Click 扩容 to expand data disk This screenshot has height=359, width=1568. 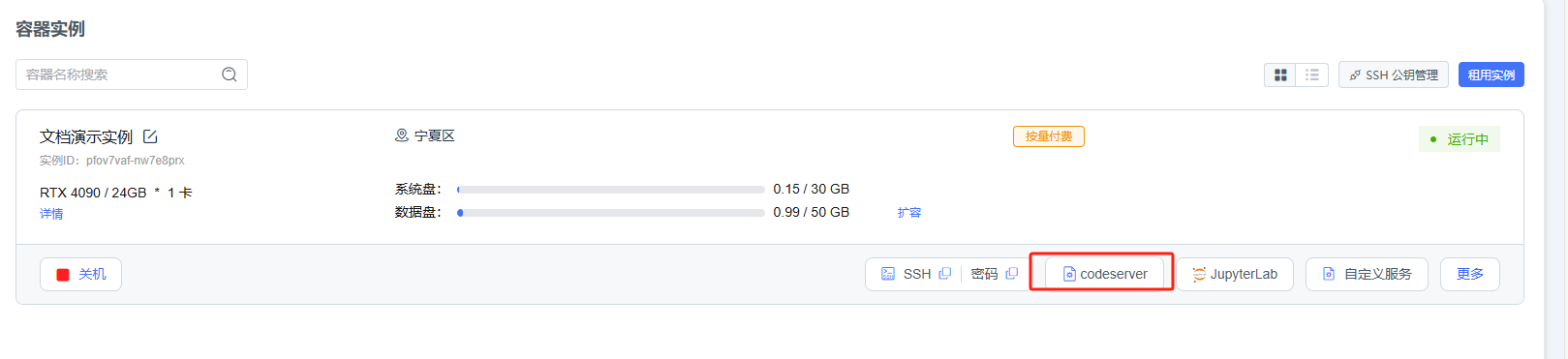[908, 212]
